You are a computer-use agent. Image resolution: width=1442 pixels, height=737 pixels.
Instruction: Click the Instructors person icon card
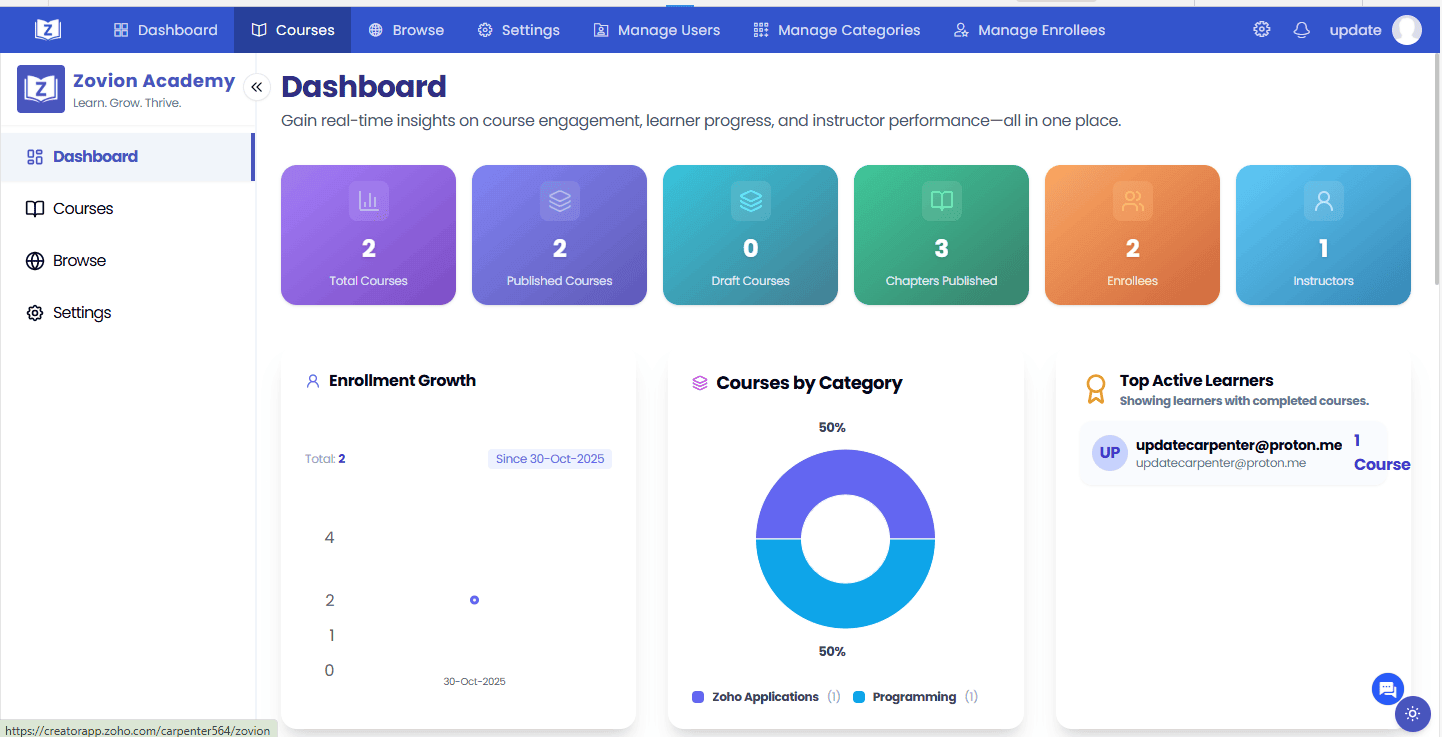click(x=1323, y=201)
